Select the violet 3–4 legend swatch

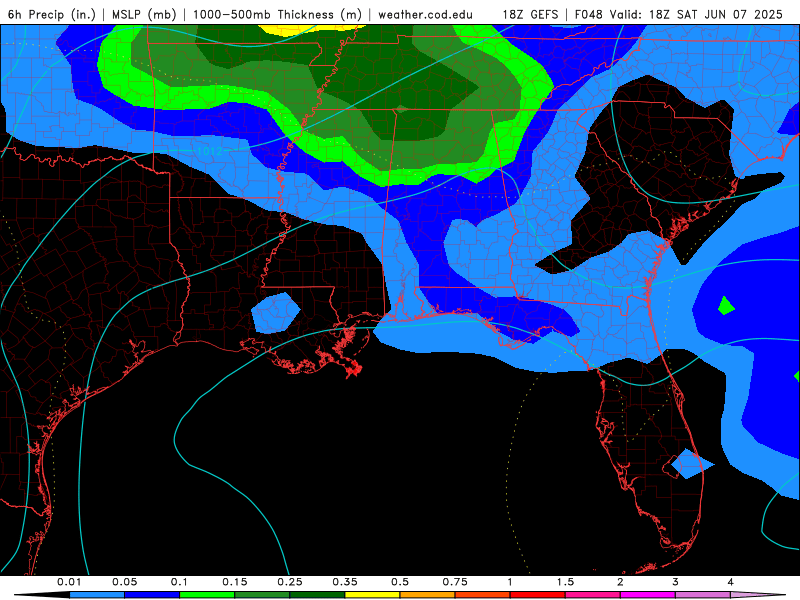[703, 595]
